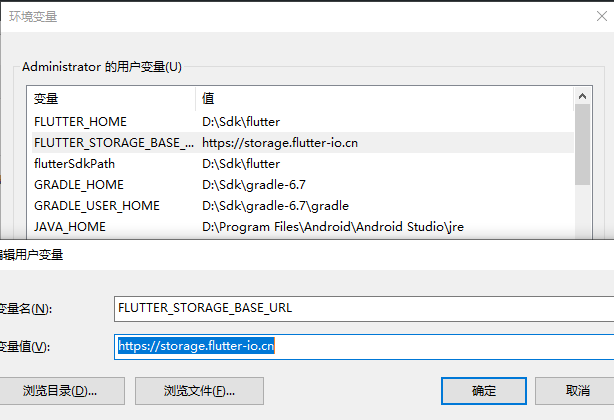
Task: Click the 值 column header
Action: click(x=385, y=99)
